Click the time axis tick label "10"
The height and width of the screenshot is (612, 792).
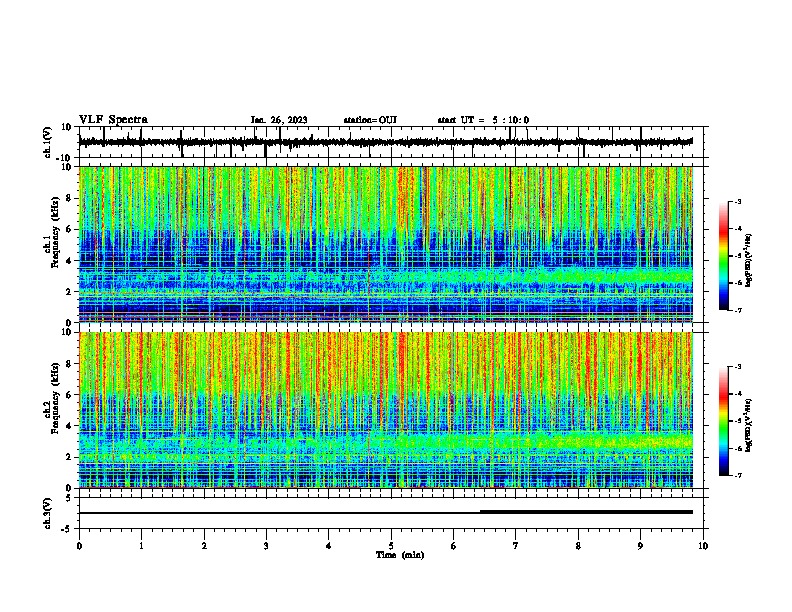pyautogui.click(x=703, y=546)
